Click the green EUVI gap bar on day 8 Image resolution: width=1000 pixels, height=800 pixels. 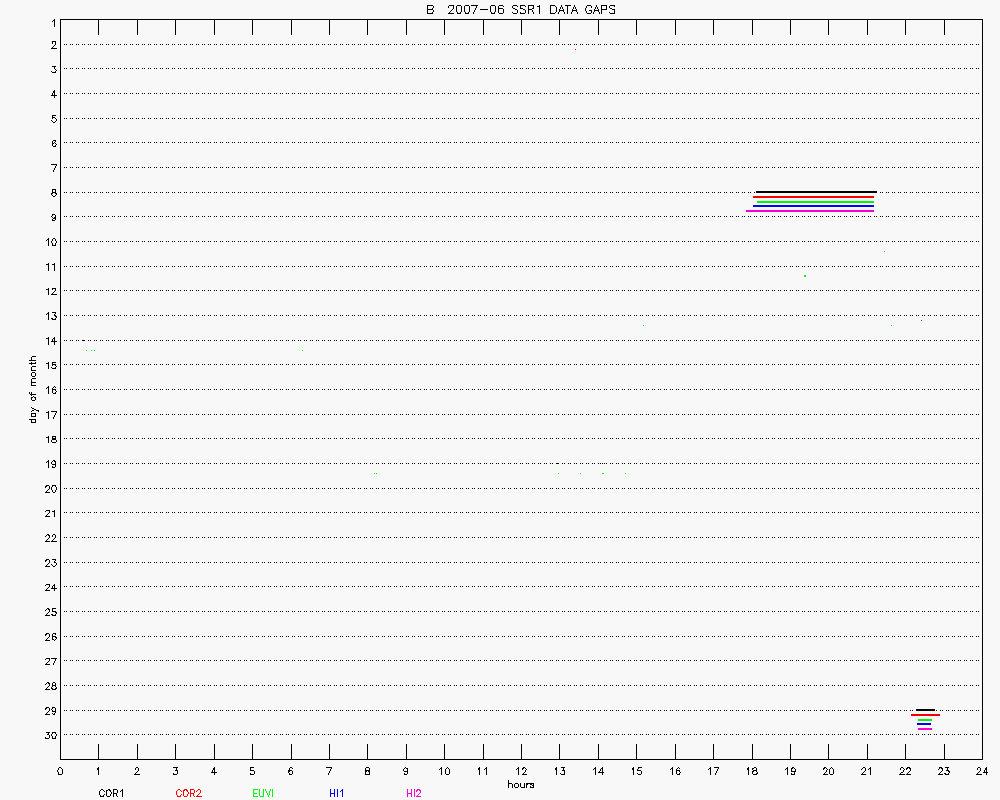click(x=815, y=201)
